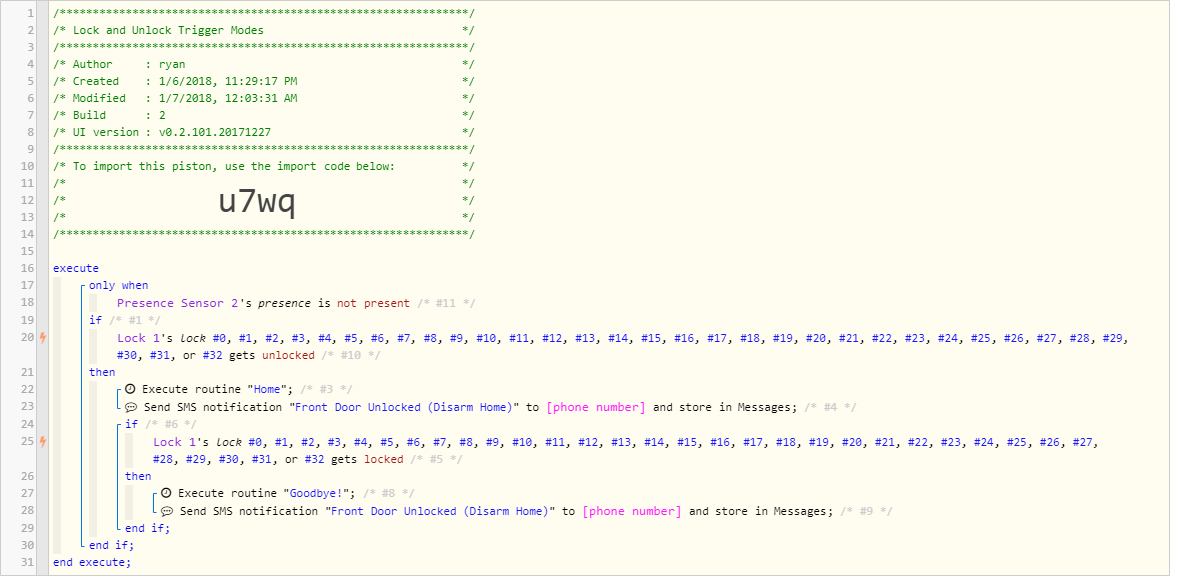Select the import code u7wq
The width and height of the screenshot is (1178, 584).
pyautogui.click(x=257, y=201)
